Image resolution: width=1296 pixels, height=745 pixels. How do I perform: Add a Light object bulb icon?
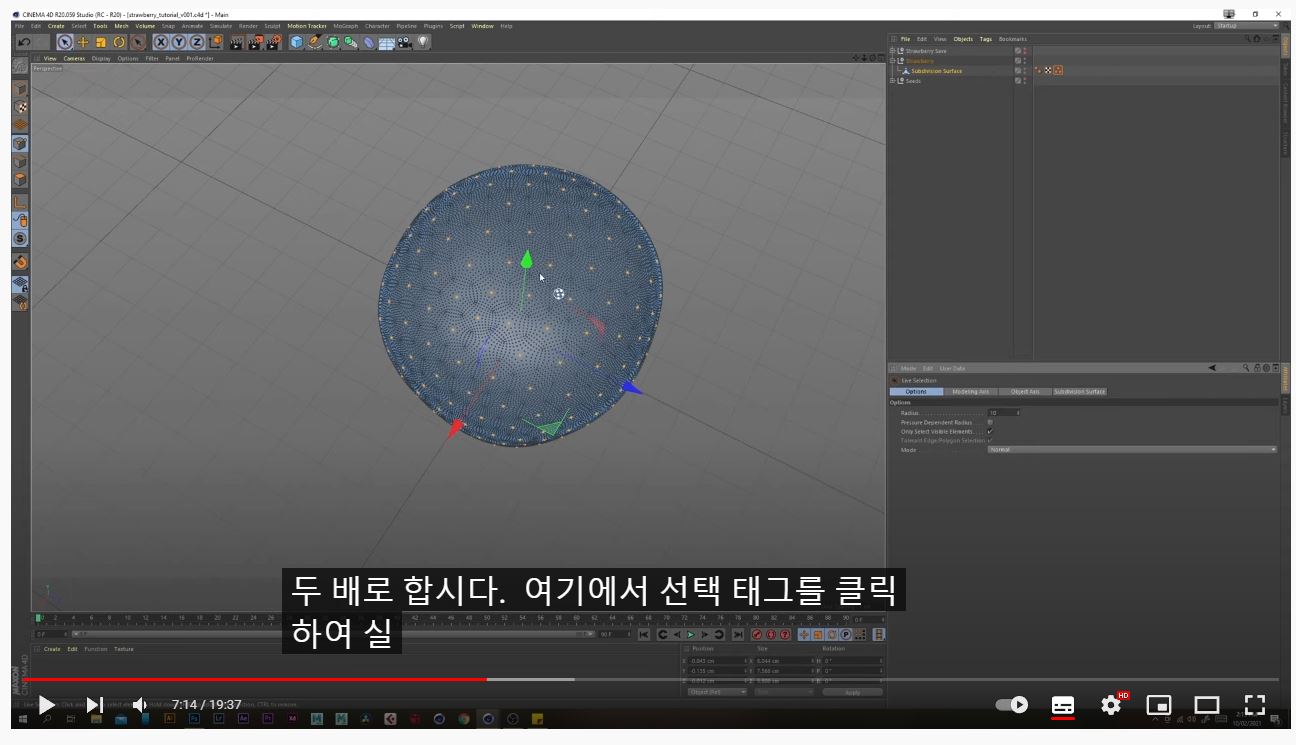click(x=423, y=42)
